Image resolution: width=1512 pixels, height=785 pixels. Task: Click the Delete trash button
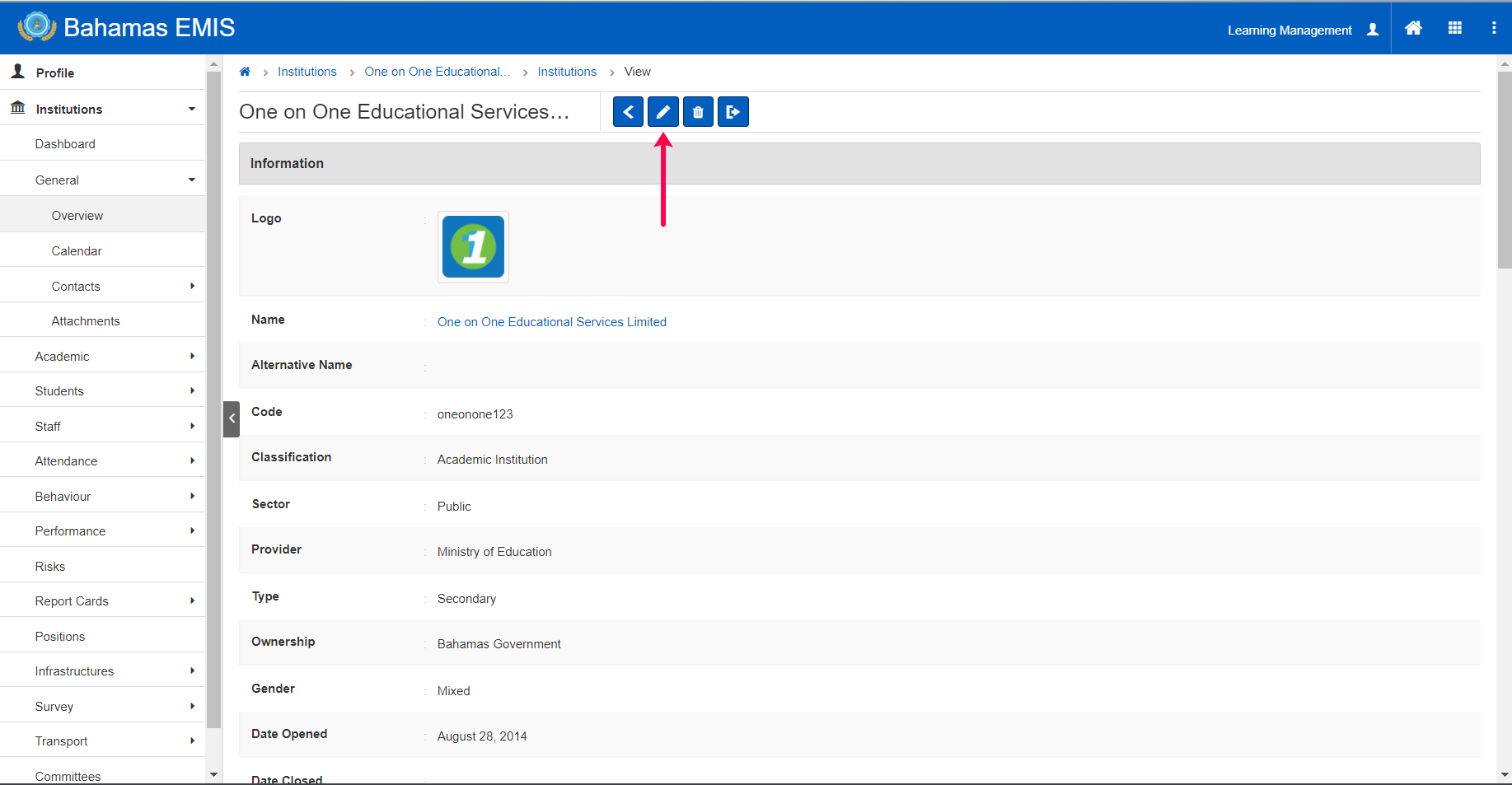698,112
